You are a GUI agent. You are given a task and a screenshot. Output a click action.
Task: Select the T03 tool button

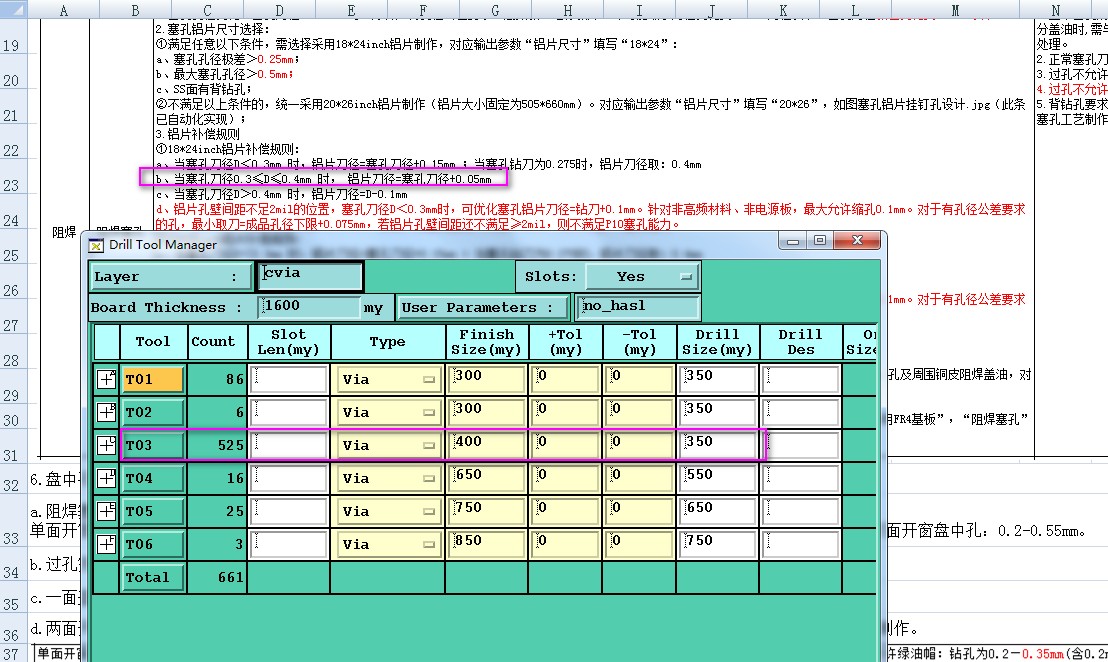153,445
